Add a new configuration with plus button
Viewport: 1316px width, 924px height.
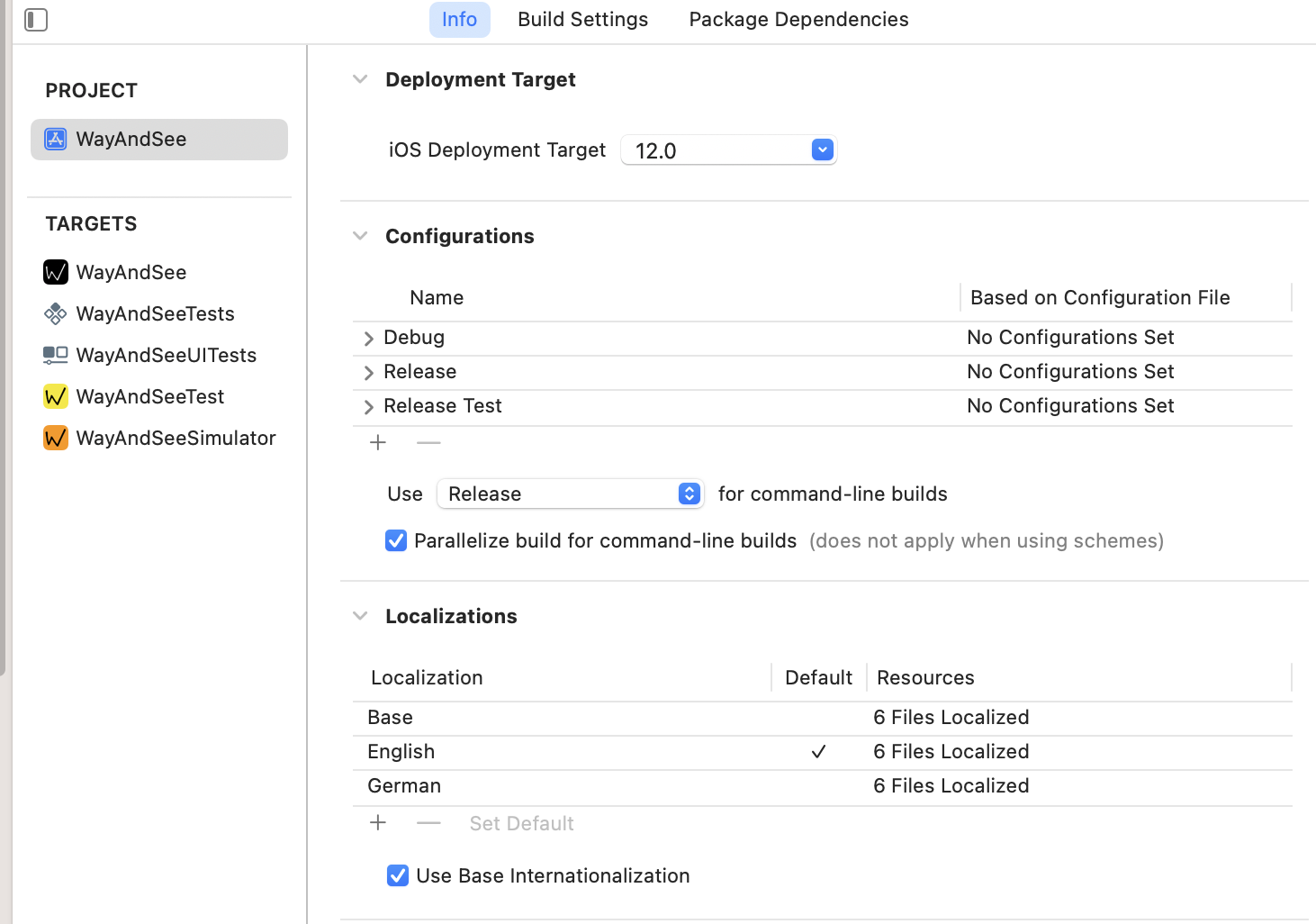click(378, 443)
